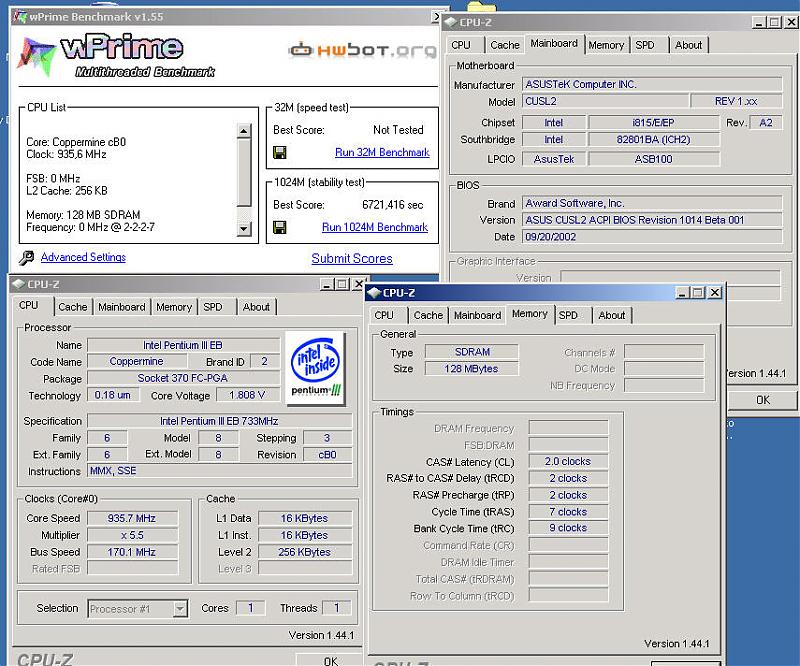800x666 pixels.
Task: Minimize the Memory CPU-Z window
Action: (682, 292)
